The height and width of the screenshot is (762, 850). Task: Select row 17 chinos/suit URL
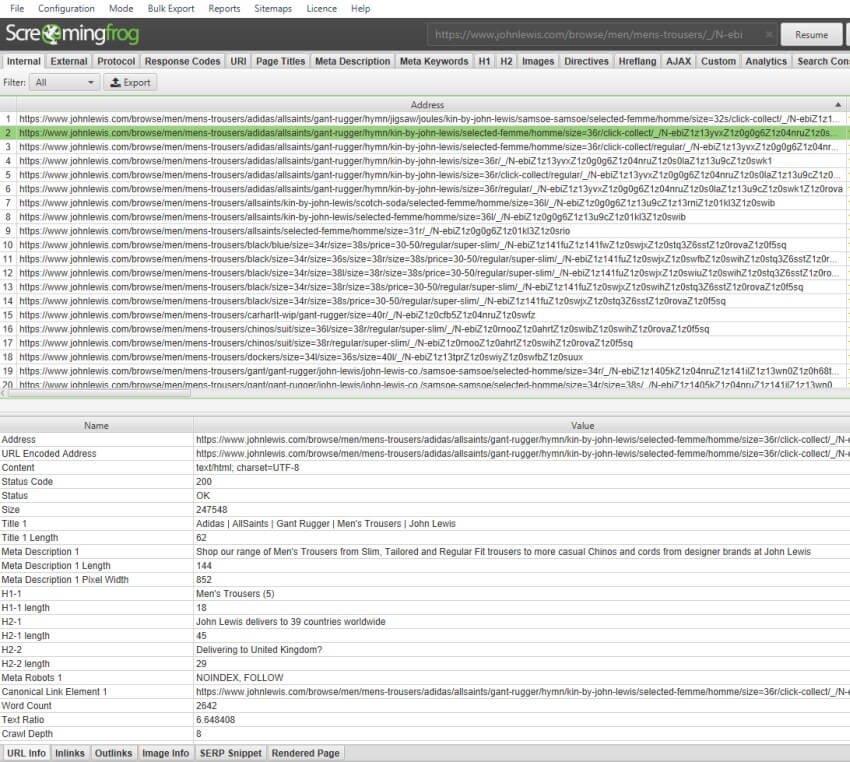point(326,343)
